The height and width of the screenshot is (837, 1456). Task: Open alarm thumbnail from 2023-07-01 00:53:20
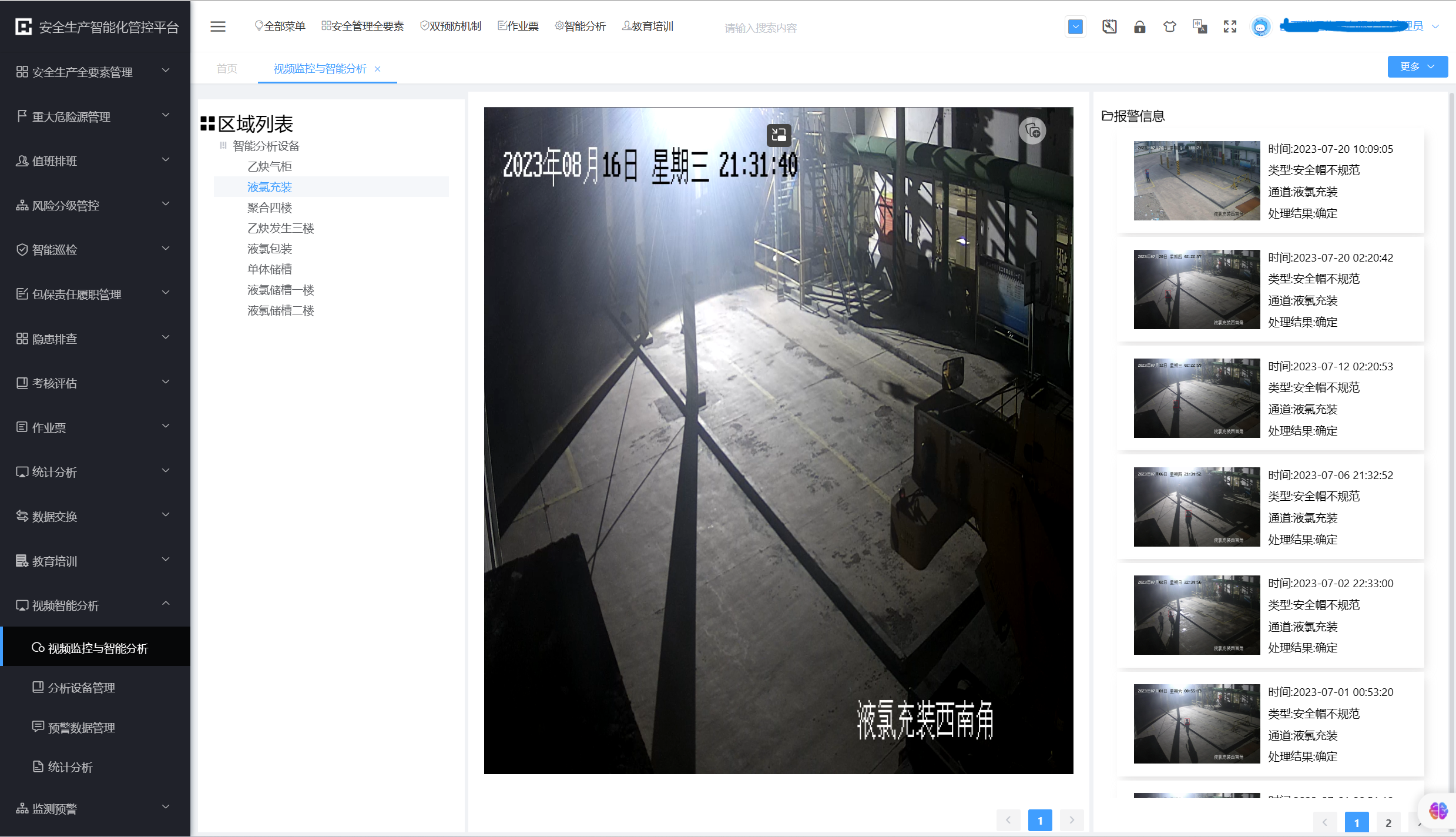[1197, 724]
